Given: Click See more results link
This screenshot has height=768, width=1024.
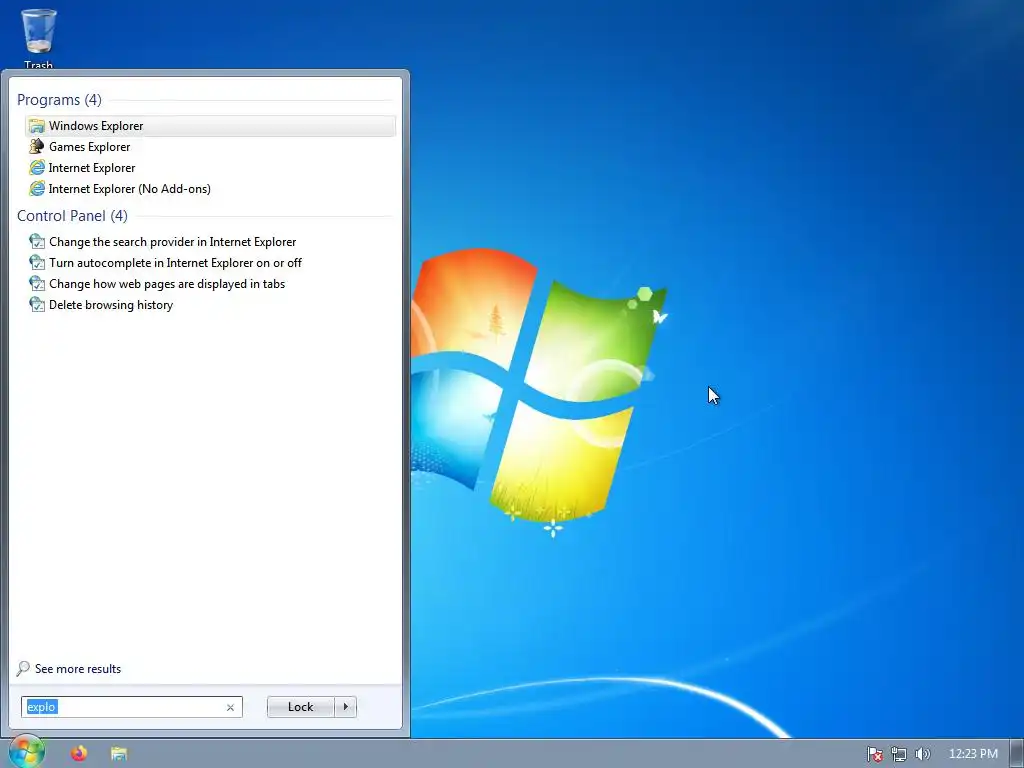Looking at the screenshot, I should (x=78, y=669).
